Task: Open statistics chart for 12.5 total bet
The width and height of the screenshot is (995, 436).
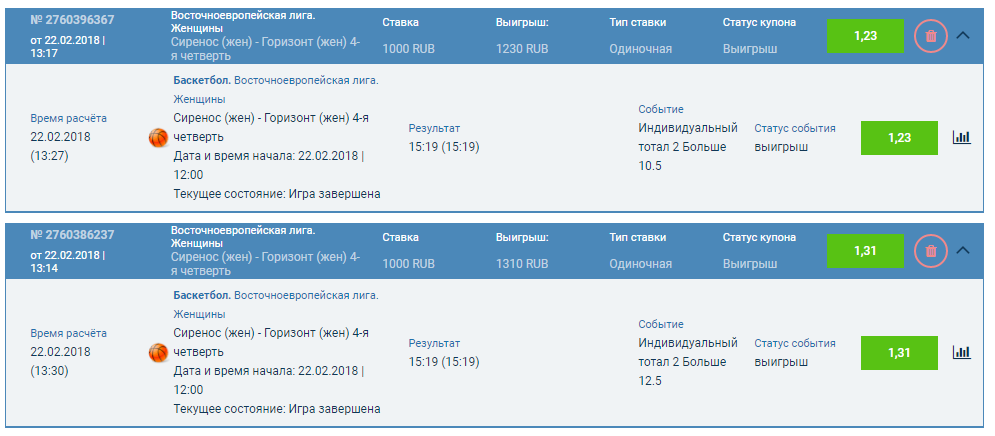Action: [x=961, y=352]
